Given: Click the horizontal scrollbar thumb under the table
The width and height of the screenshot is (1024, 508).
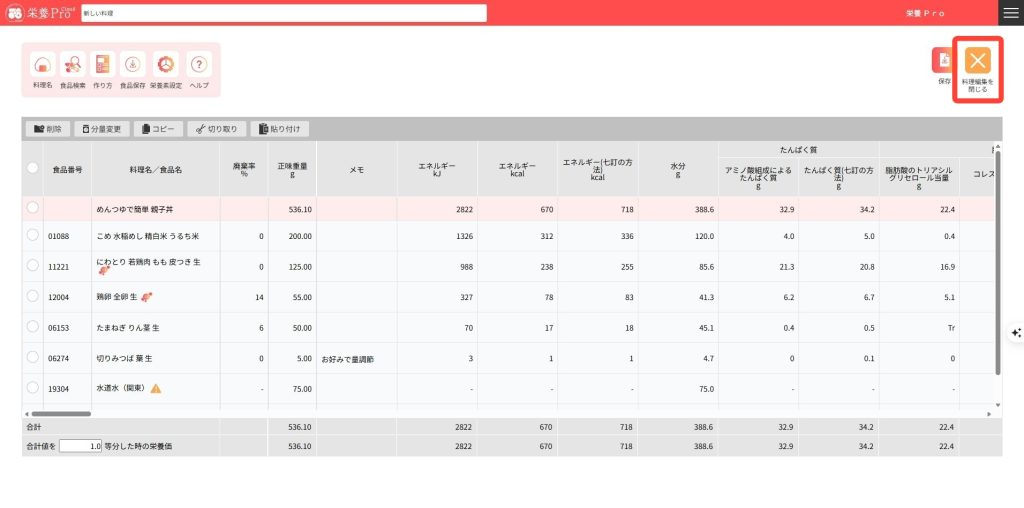Looking at the screenshot, I should pyautogui.click(x=61, y=414).
